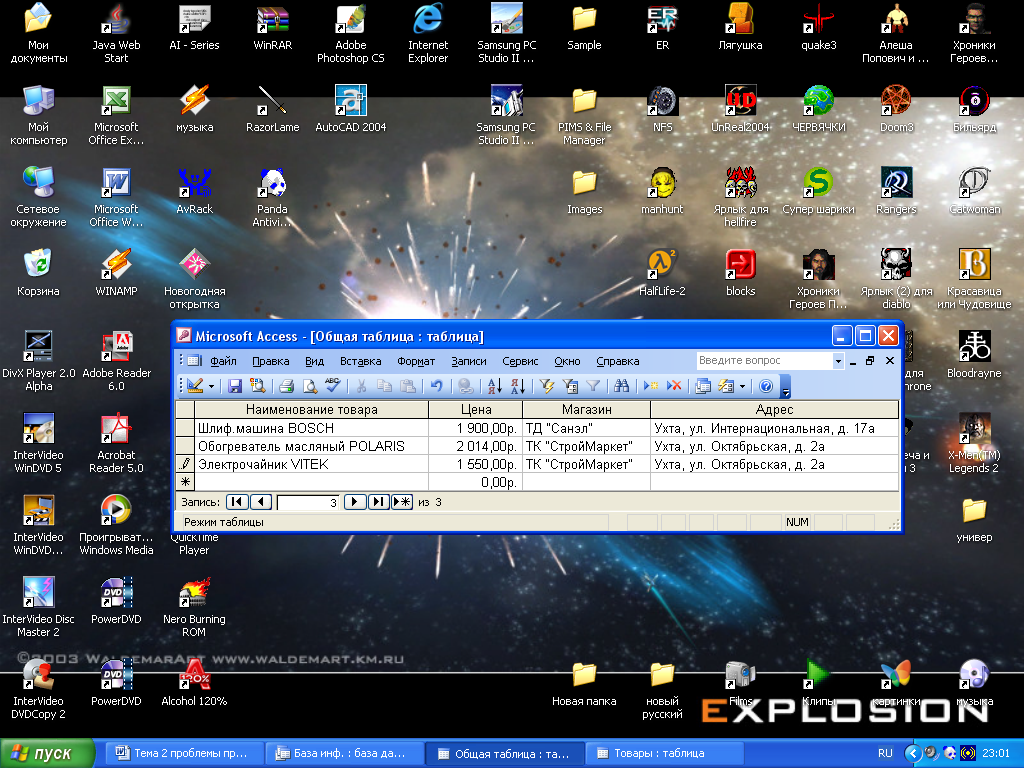
Task: Delete record using red X toolbar icon
Action: [673, 386]
